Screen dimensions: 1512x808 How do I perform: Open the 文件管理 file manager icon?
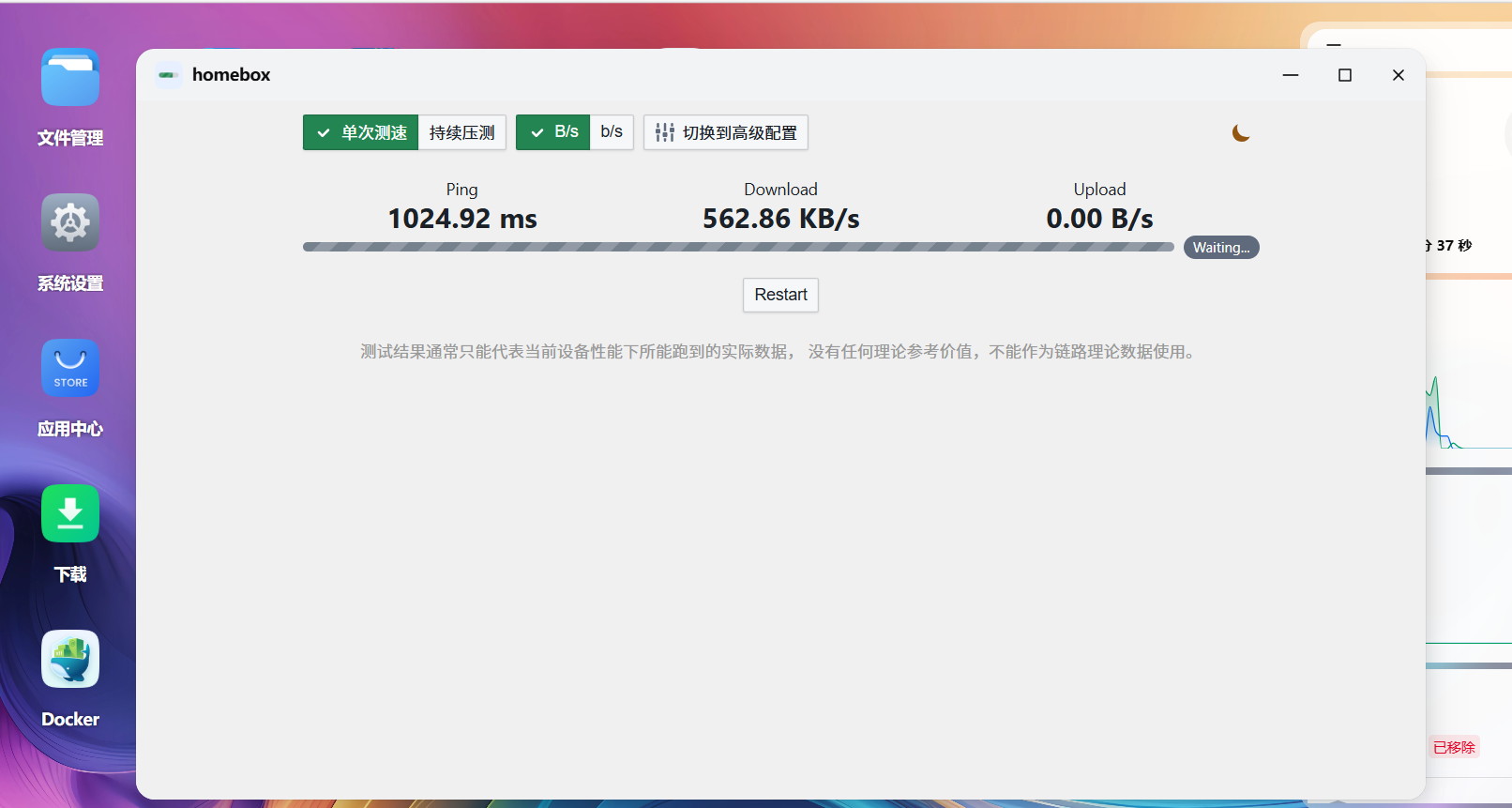pyautogui.click(x=70, y=78)
